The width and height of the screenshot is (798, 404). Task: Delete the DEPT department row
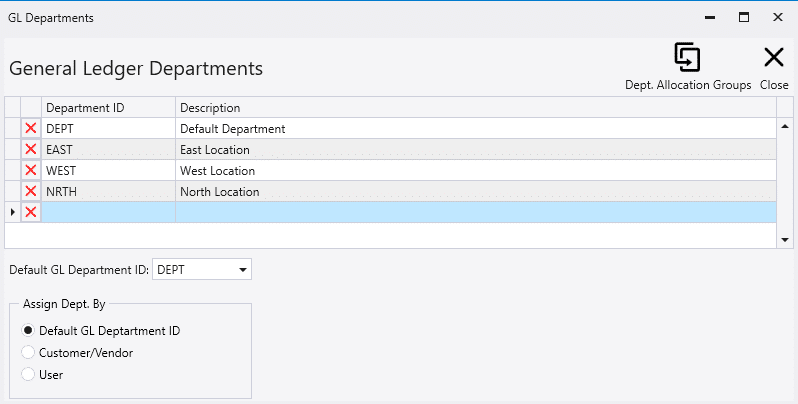click(x=31, y=128)
